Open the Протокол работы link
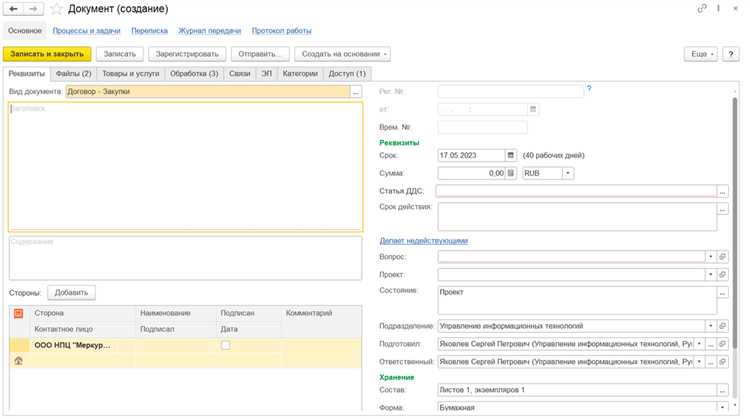This screenshot has width=750, height=419. [x=282, y=31]
